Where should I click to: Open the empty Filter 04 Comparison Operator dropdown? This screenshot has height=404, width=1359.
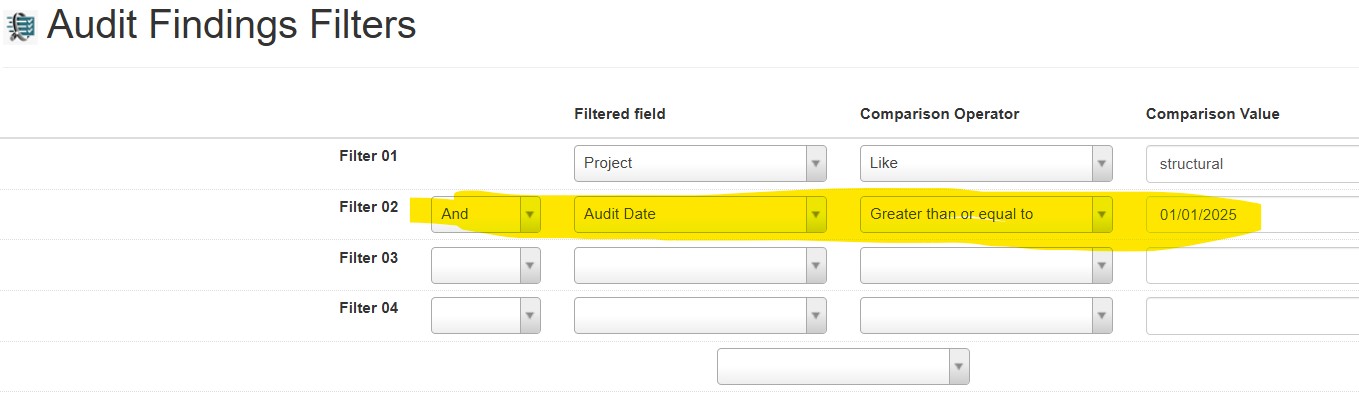coord(986,316)
